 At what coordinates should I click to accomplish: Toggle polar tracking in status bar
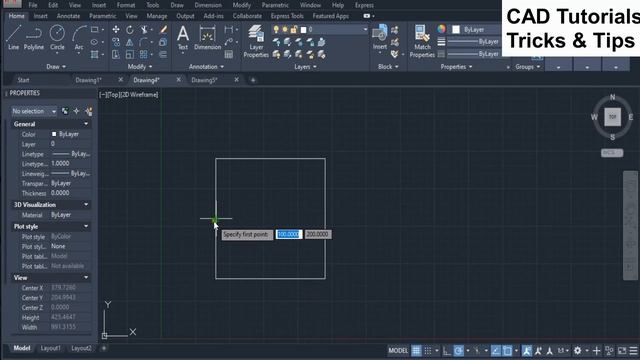pyautogui.click(x=458, y=351)
